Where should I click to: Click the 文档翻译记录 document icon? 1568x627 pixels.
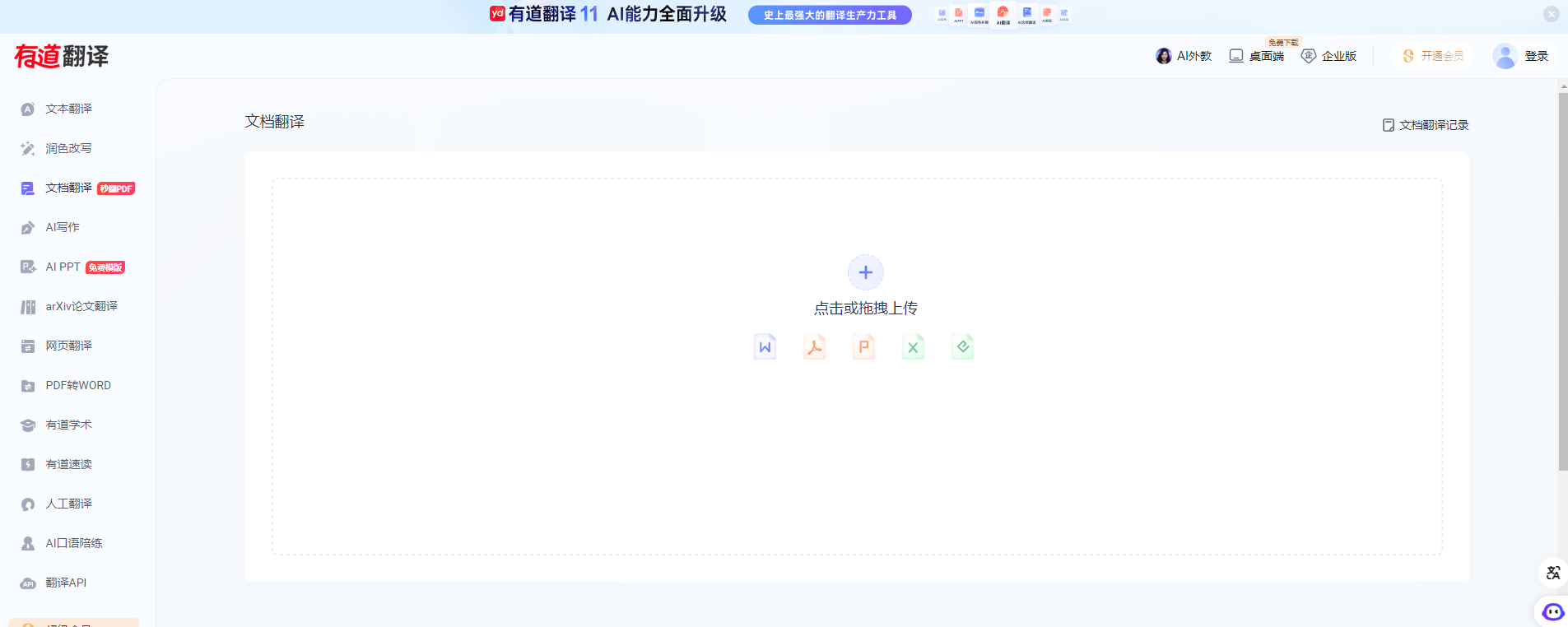point(1389,125)
